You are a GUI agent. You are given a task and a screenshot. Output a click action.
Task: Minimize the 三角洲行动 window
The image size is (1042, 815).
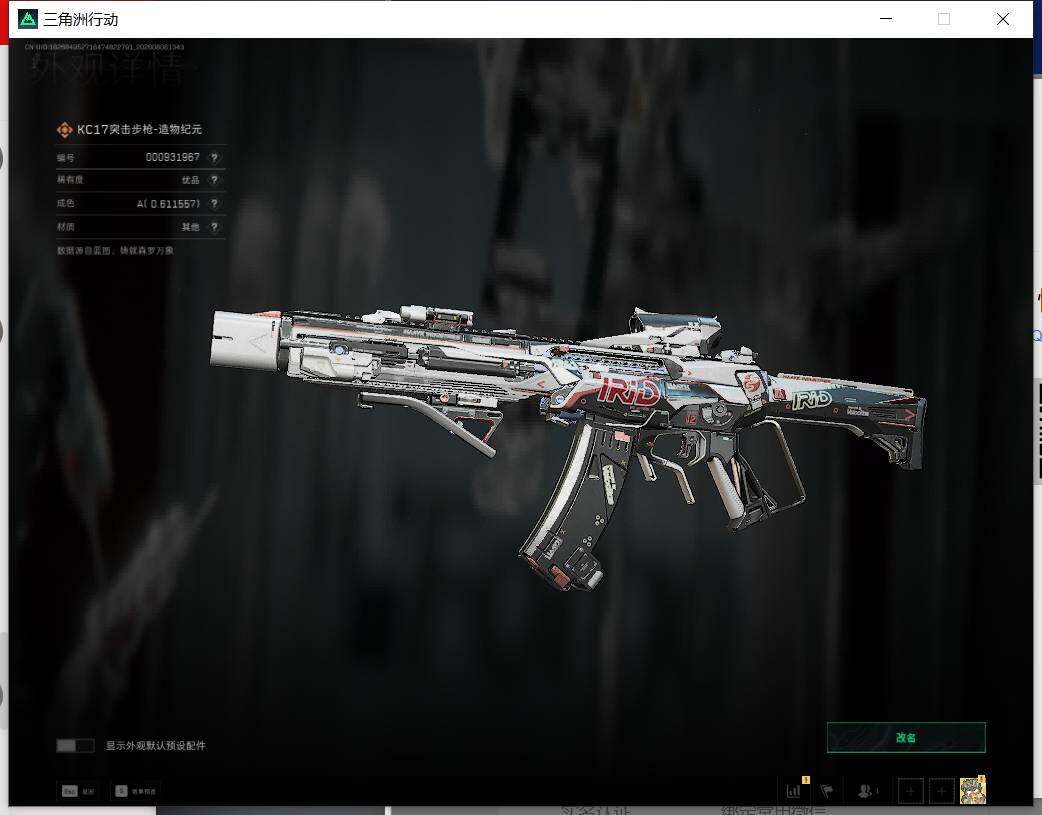(886, 19)
